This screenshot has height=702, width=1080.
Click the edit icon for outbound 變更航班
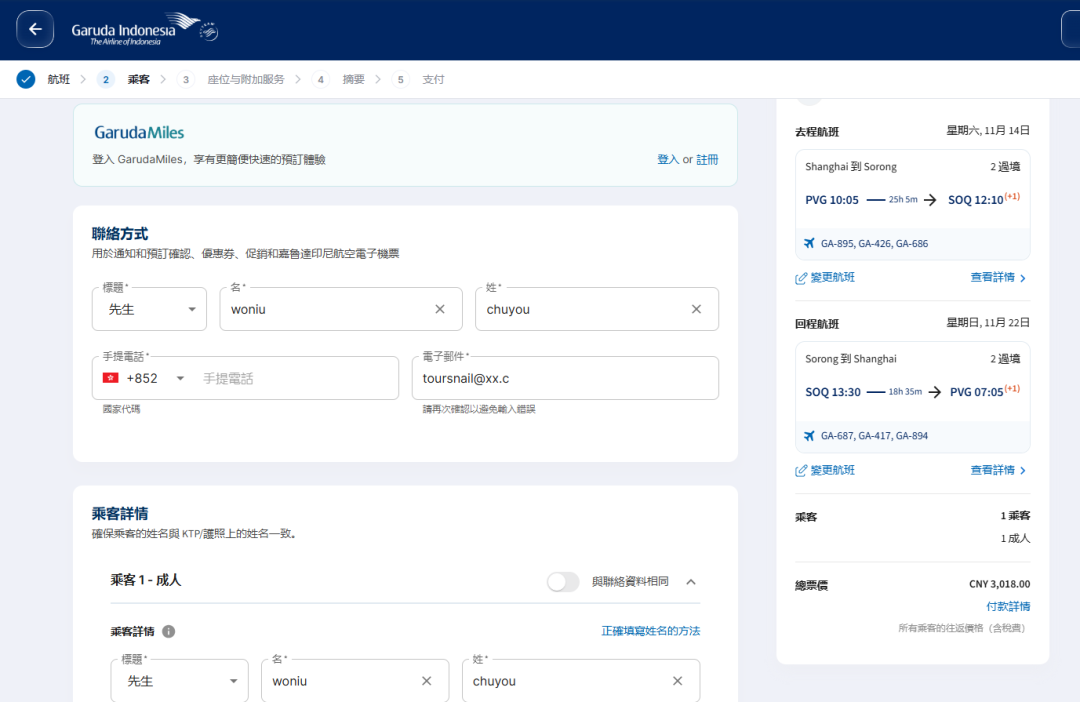coord(801,278)
